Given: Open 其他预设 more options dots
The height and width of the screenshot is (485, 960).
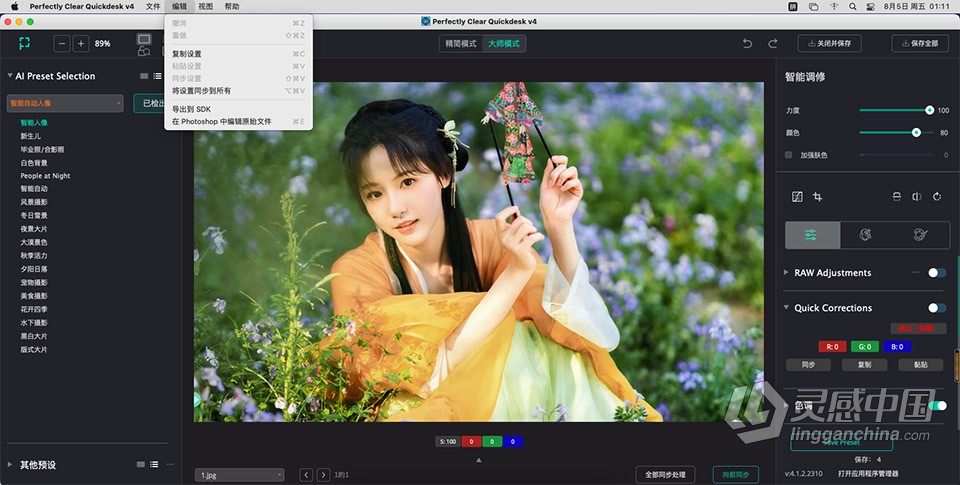Looking at the screenshot, I should pyautogui.click(x=170, y=465).
